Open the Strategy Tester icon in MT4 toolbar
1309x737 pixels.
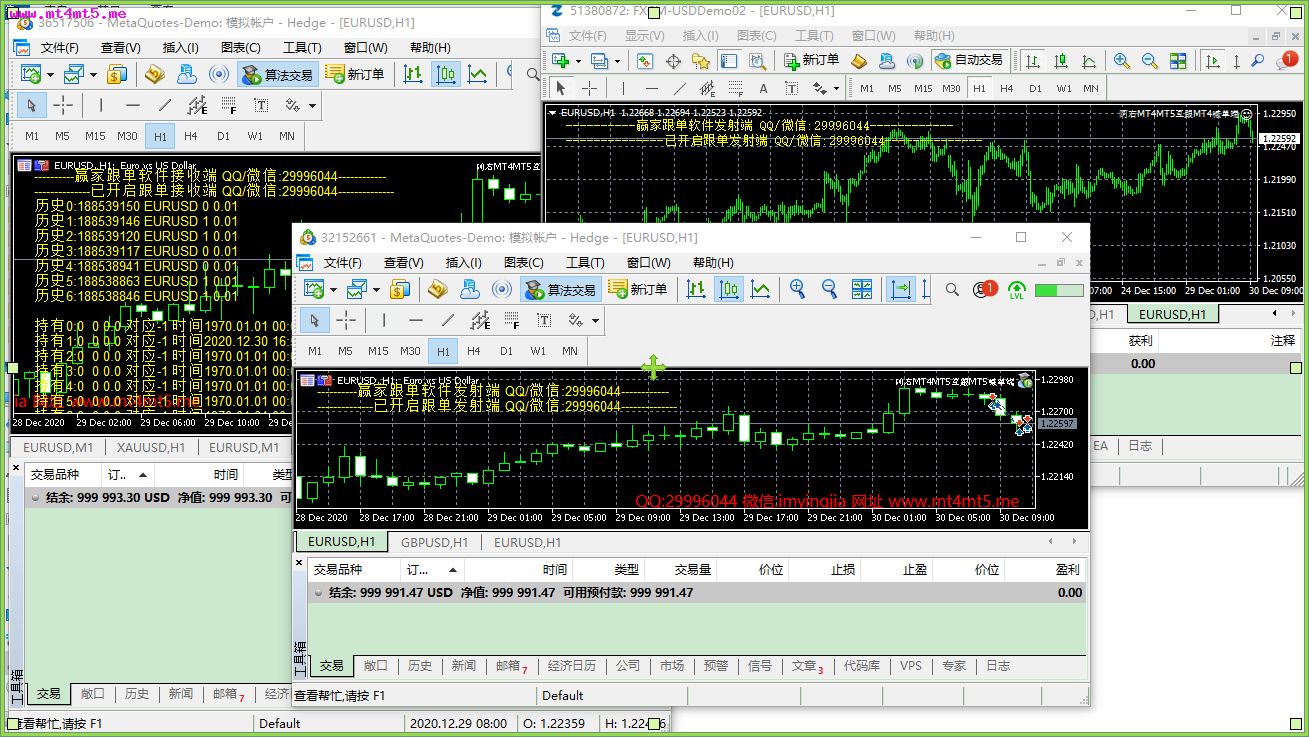[757, 60]
